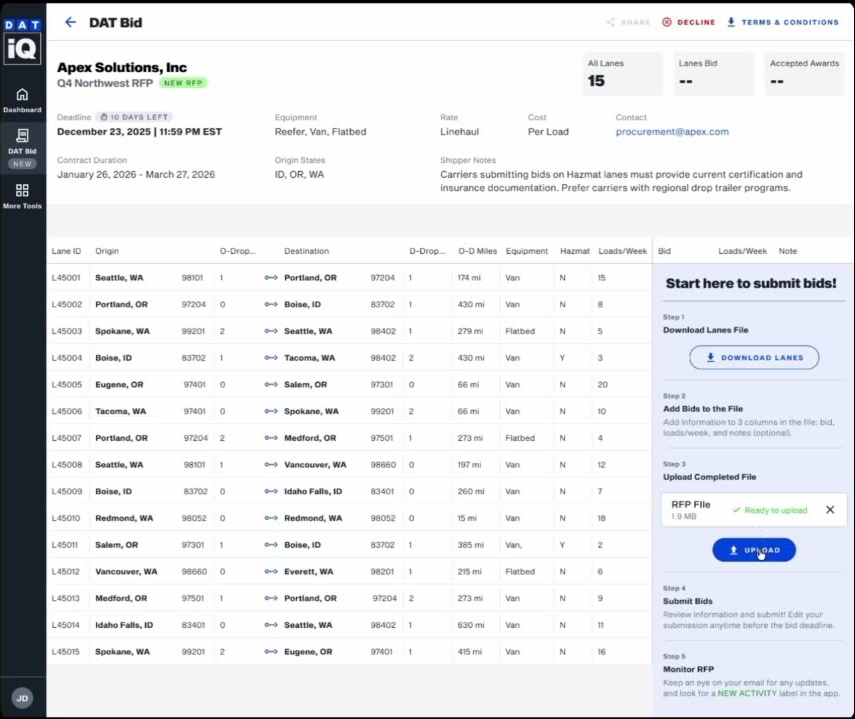855x719 pixels.
Task: Click the DAT iQ logo
Action: point(22,42)
